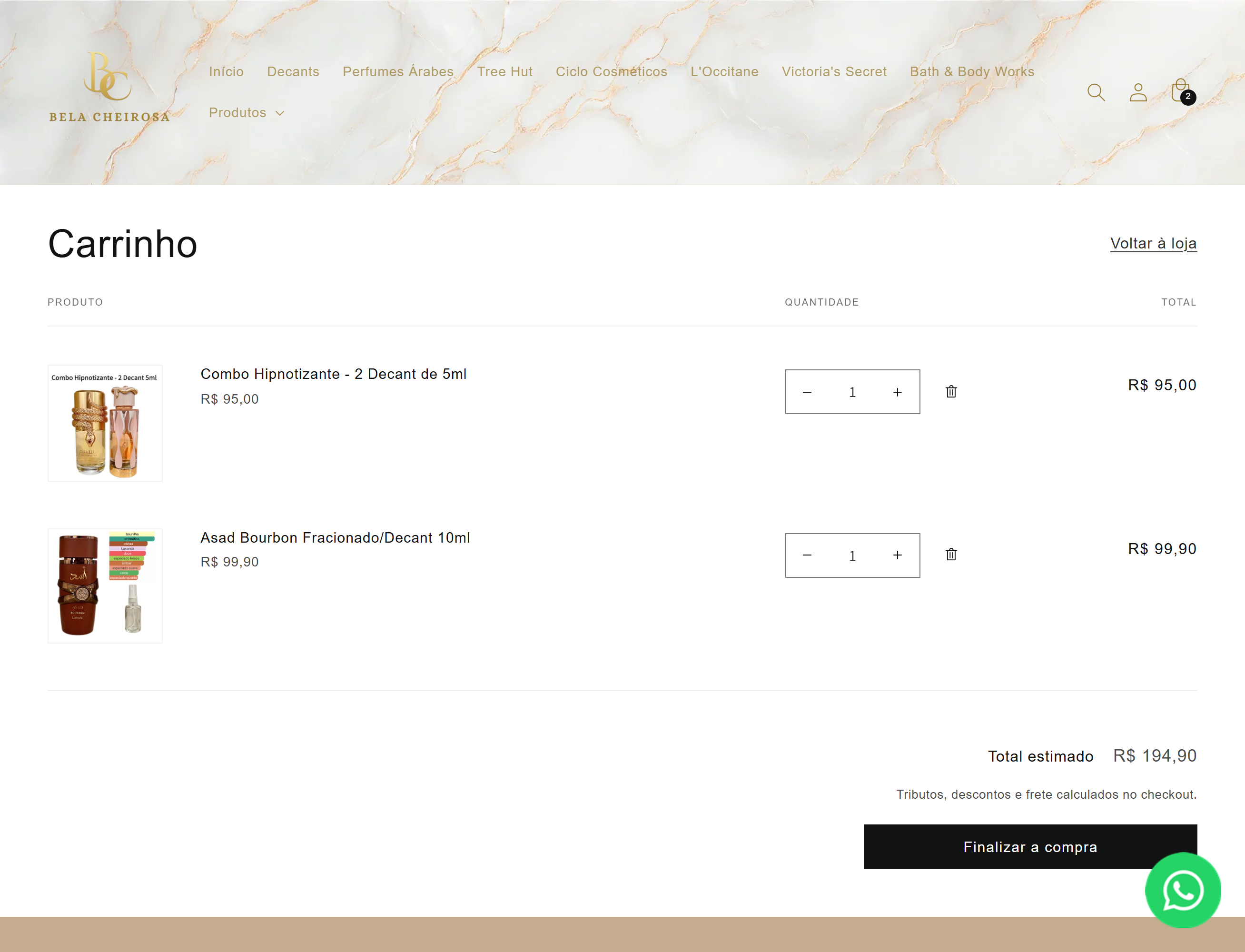The image size is (1245, 952).
Task: Expand the Produtos dropdown menu
Action: click(x=247, y=113)
